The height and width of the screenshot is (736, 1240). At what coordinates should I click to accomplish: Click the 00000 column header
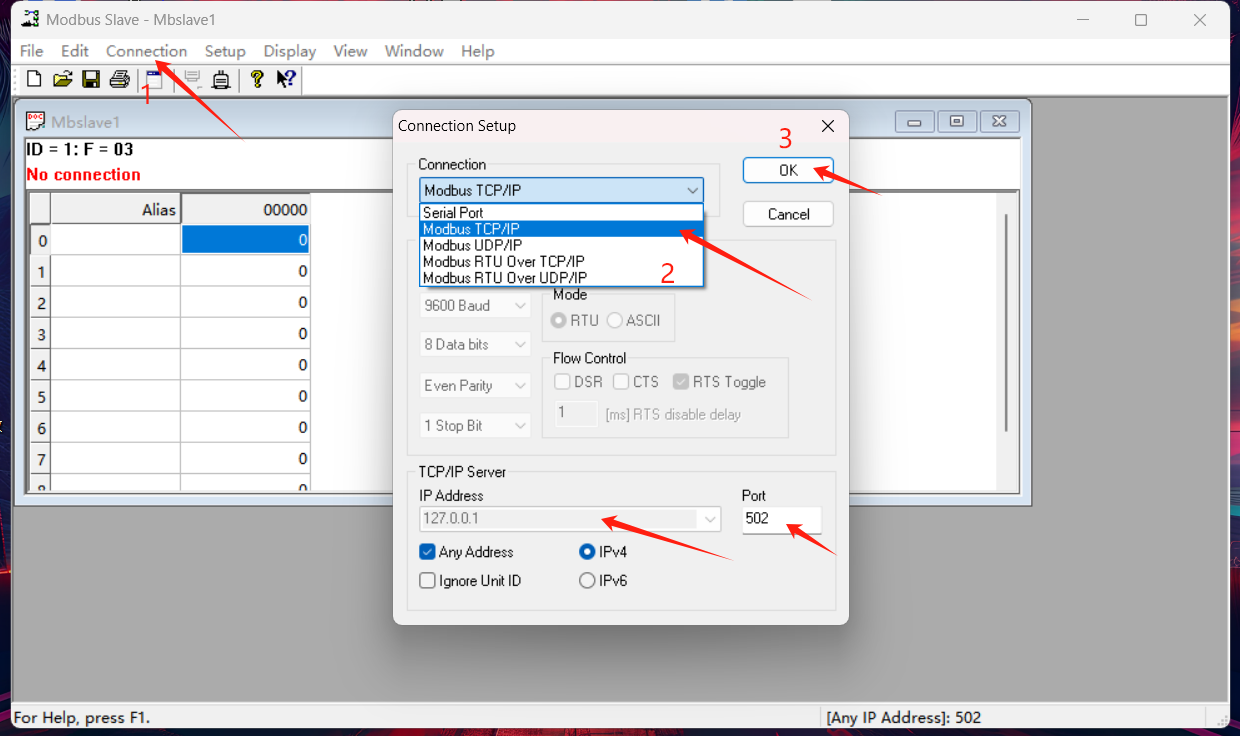(246, 210)
